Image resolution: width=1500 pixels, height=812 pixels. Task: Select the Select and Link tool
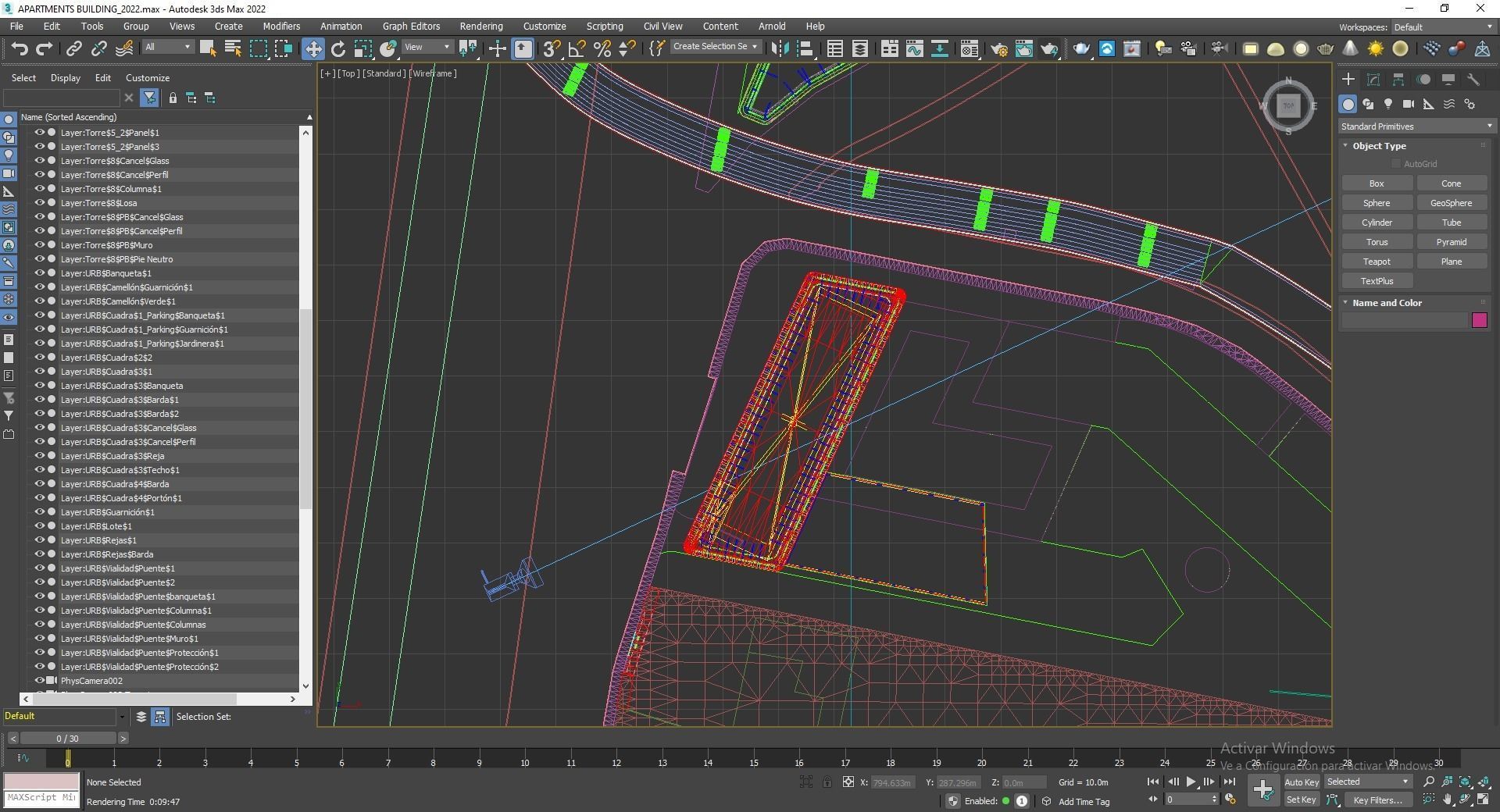point(73,48)
